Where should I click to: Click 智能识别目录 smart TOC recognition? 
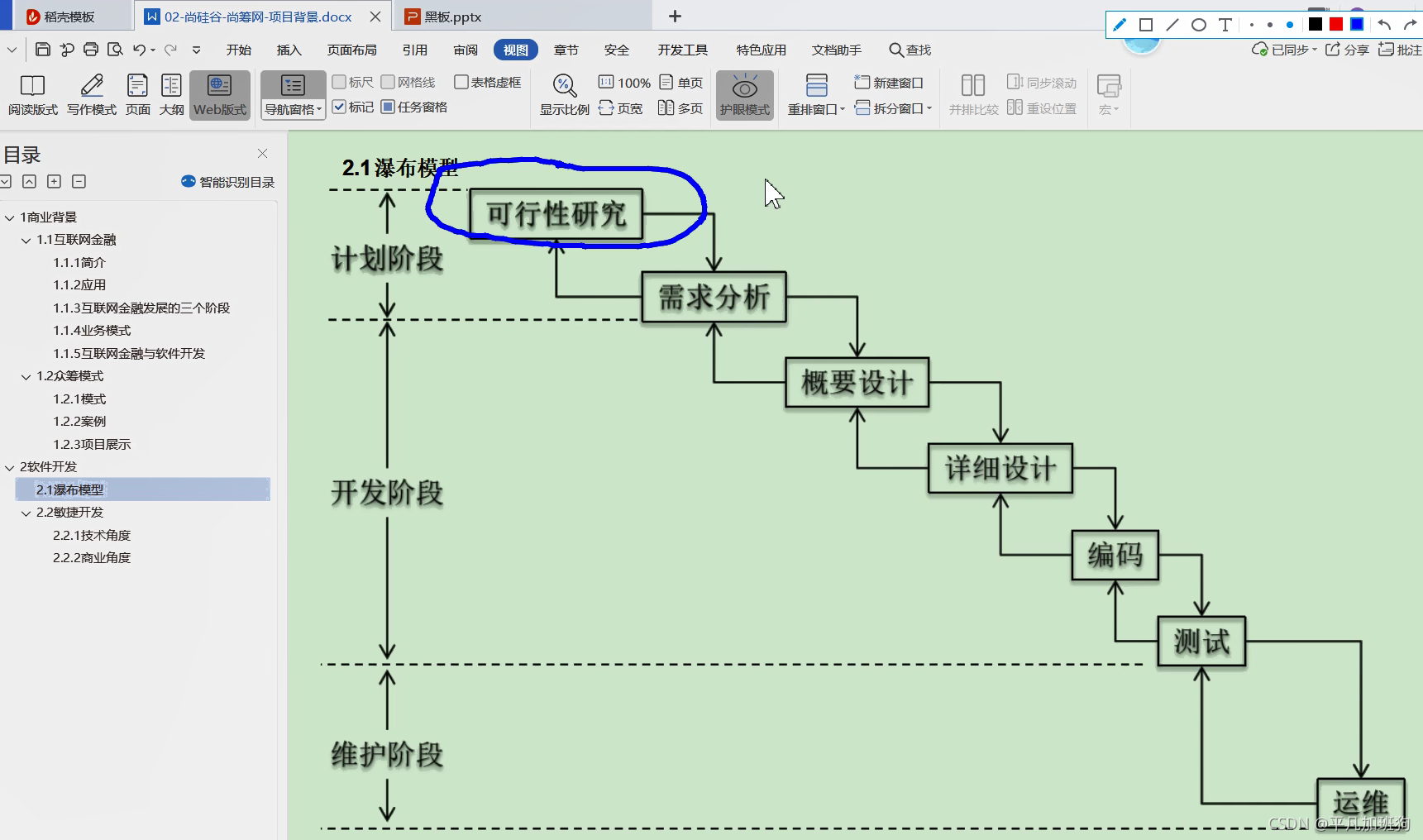coord(227,182)
